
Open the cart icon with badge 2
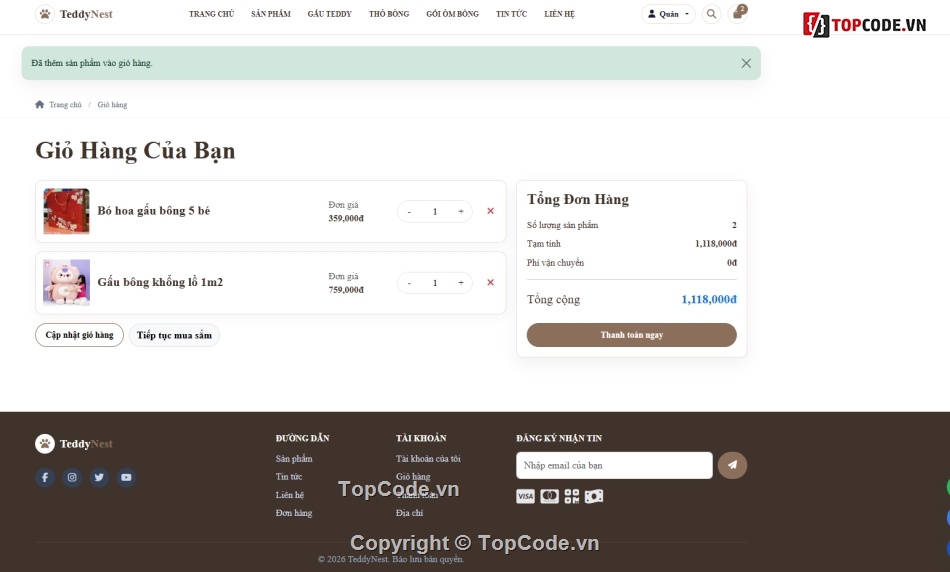(x=737, y=13)
